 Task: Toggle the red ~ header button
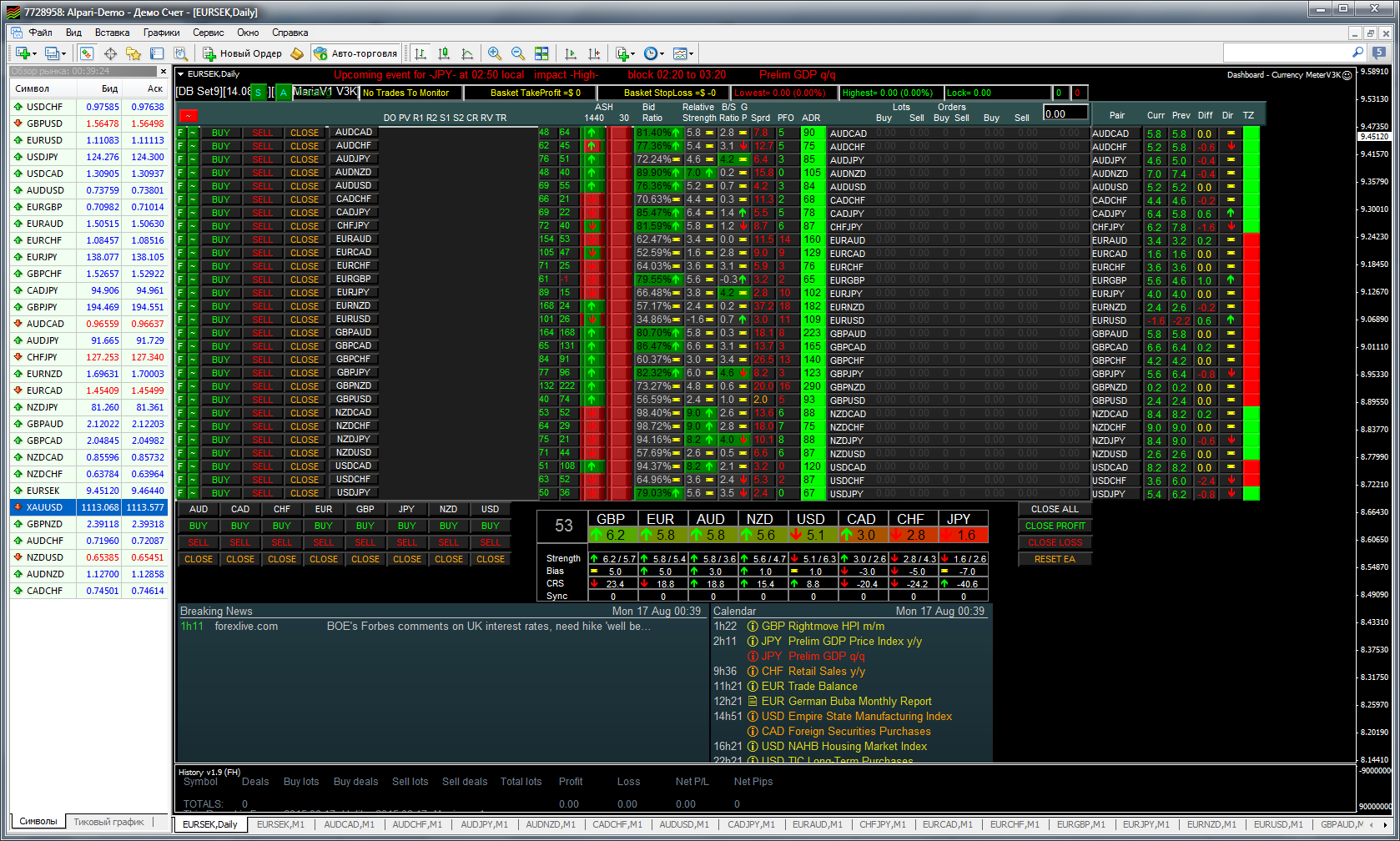pyautogui.click(x=189, y=116)
